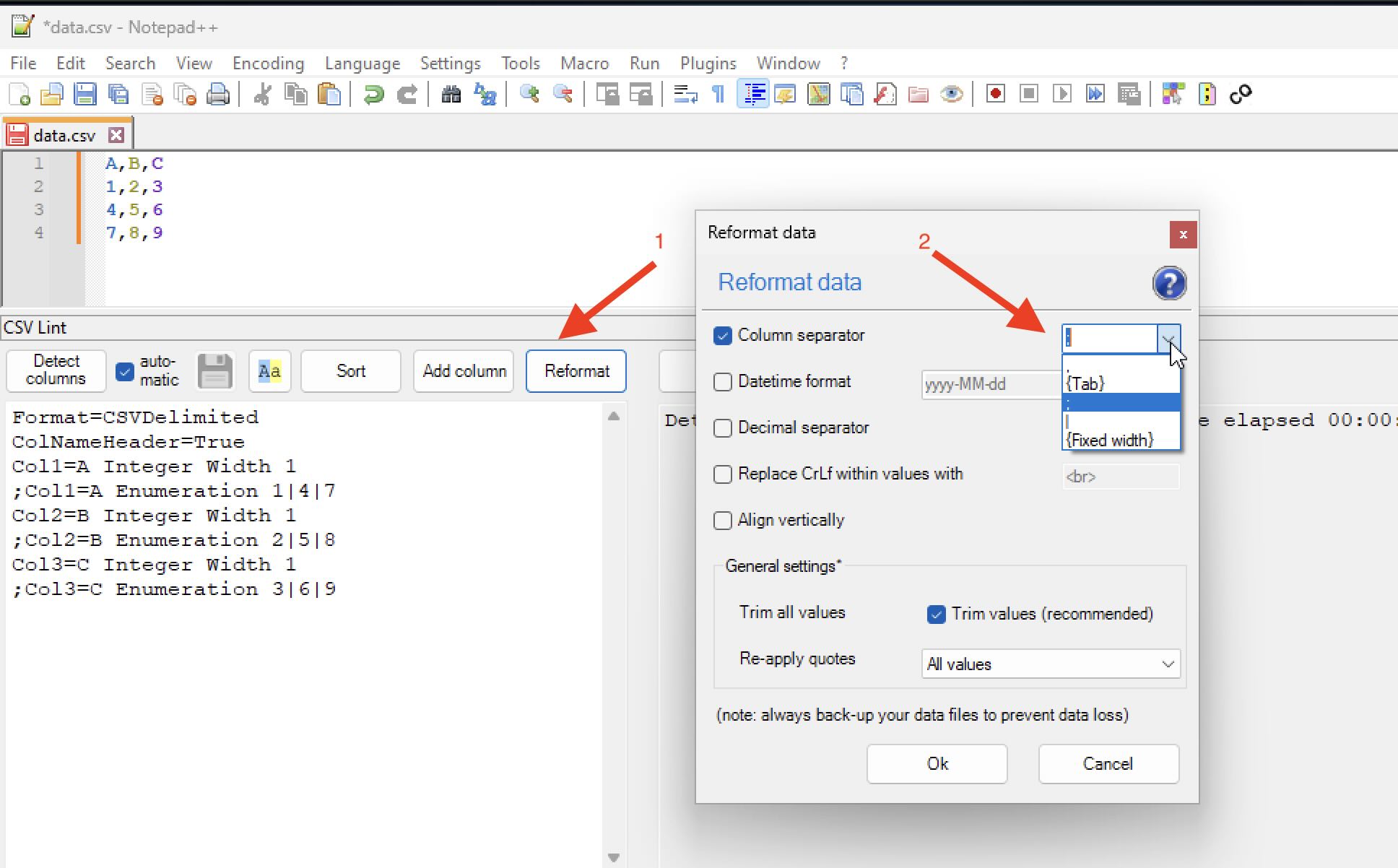Toggle the show all characters paragraph icon
1398x868 pixels.
(718, 94)
